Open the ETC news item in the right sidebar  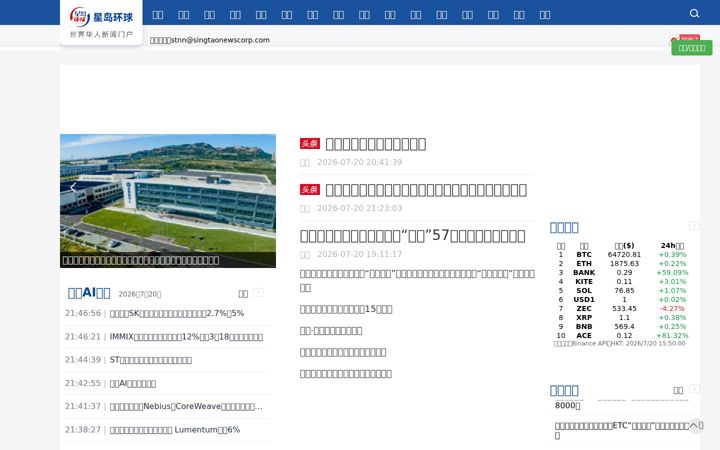click(629, 430)
